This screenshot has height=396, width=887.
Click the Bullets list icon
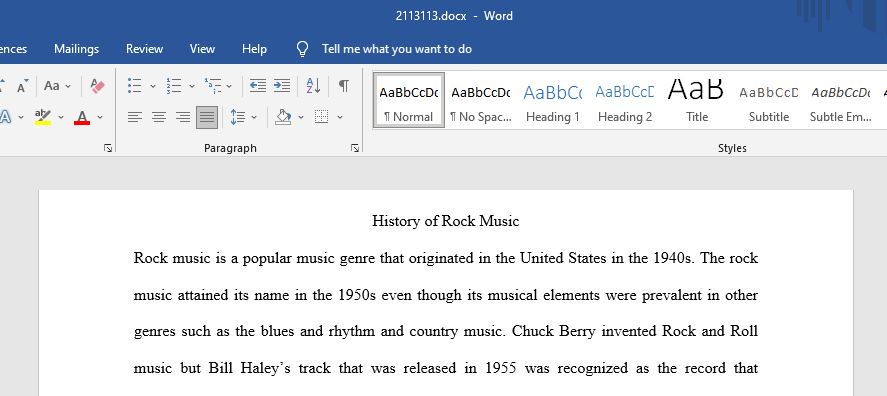tap(135, 86)
